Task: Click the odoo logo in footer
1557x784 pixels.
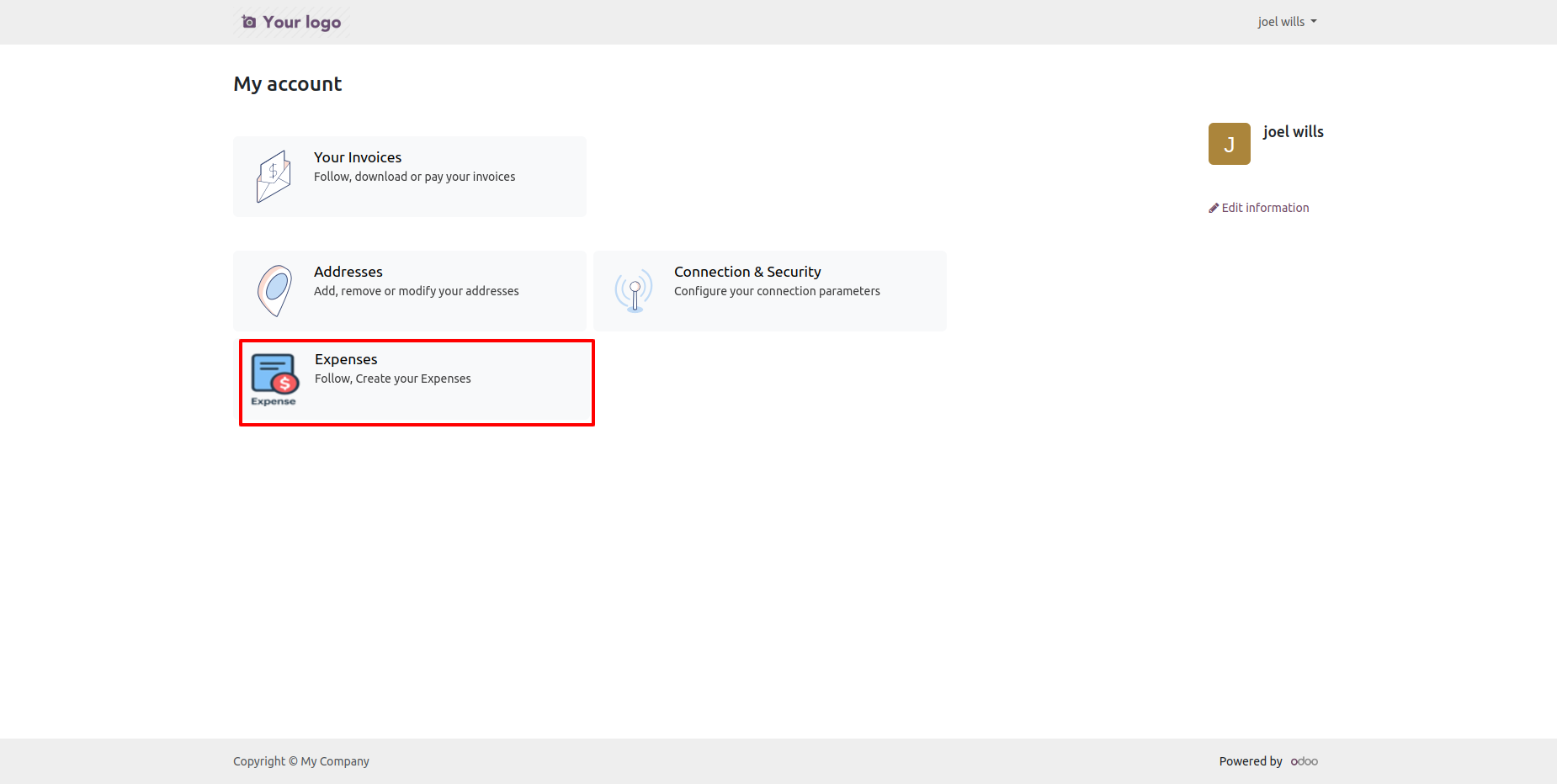Action: coord(1304,761)
